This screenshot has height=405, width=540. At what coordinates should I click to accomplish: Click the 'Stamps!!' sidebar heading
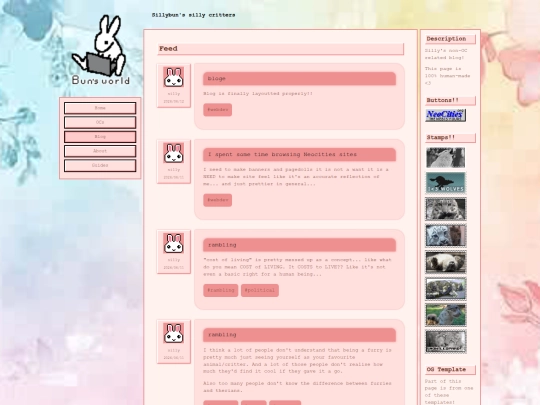pyautogui.click(x=450, y=137)
